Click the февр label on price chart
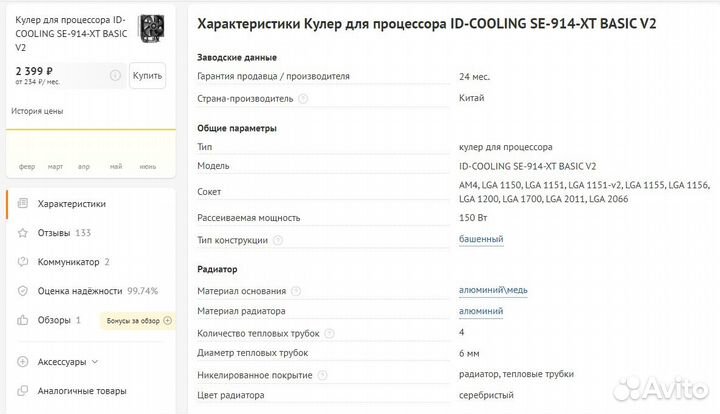This screenshot has height=414, width=720. [x=27, y=167]
